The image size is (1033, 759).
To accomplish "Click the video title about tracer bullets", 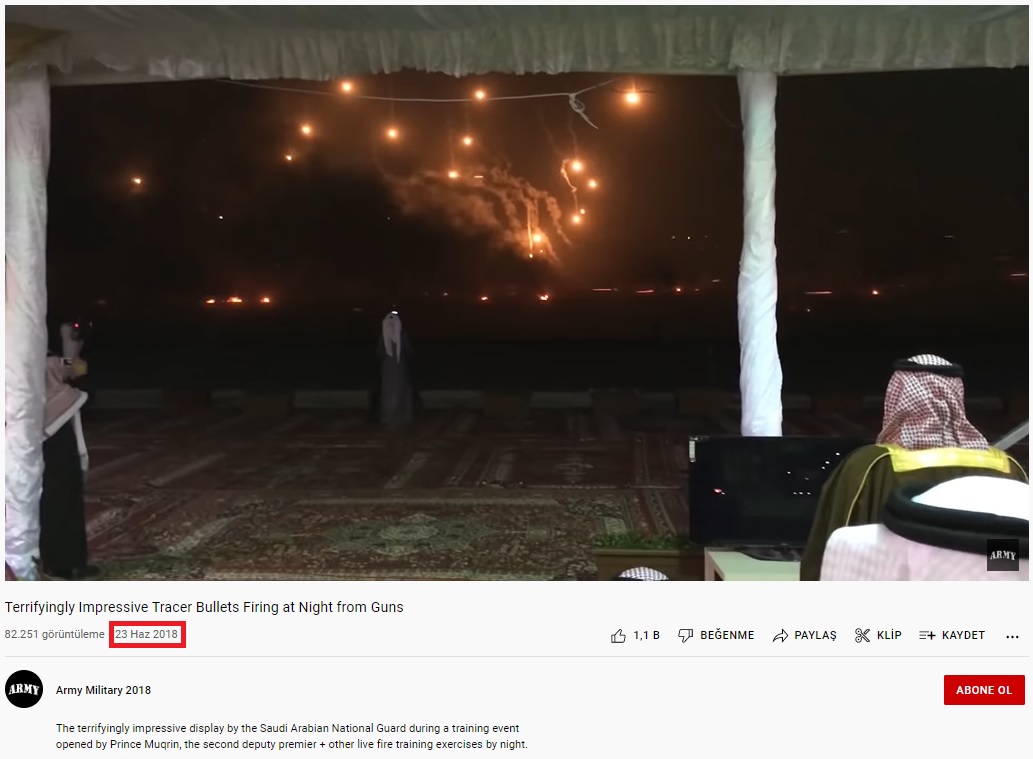I will pos(204,607).
